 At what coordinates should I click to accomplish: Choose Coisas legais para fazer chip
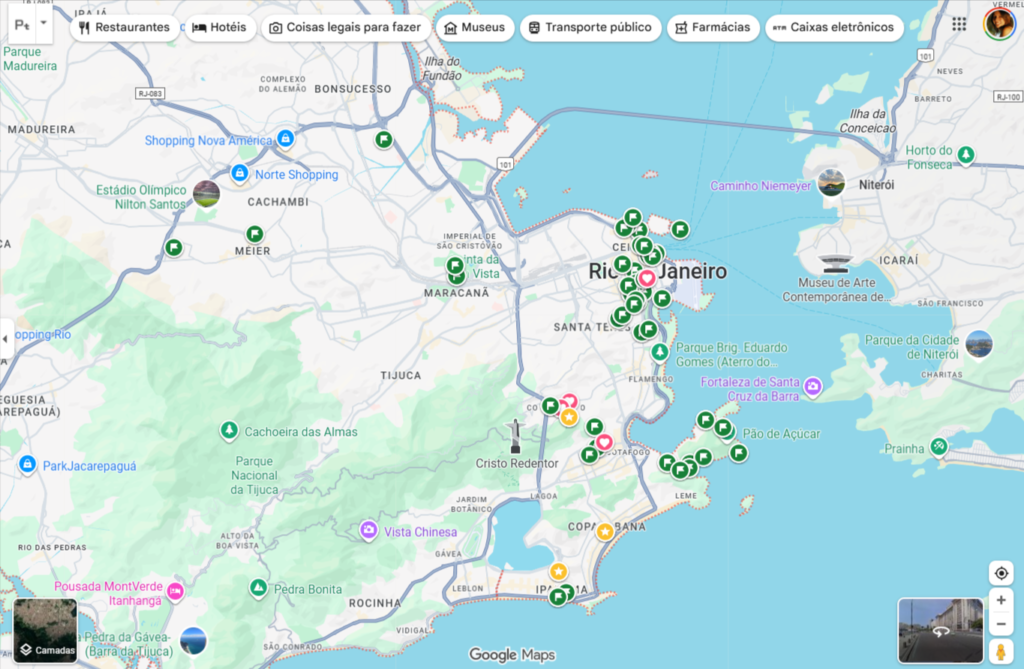coord(345,27)
